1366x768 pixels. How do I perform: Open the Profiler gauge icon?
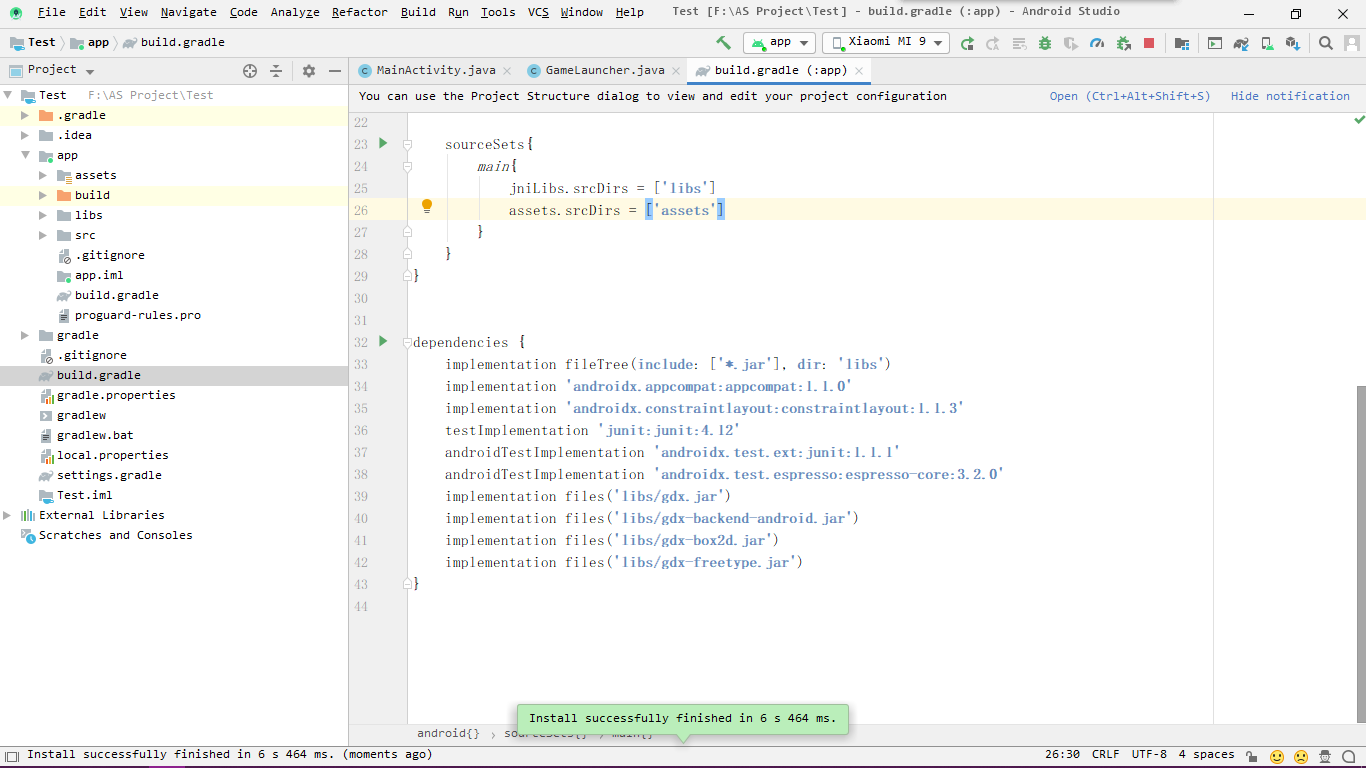(1097, 43)
